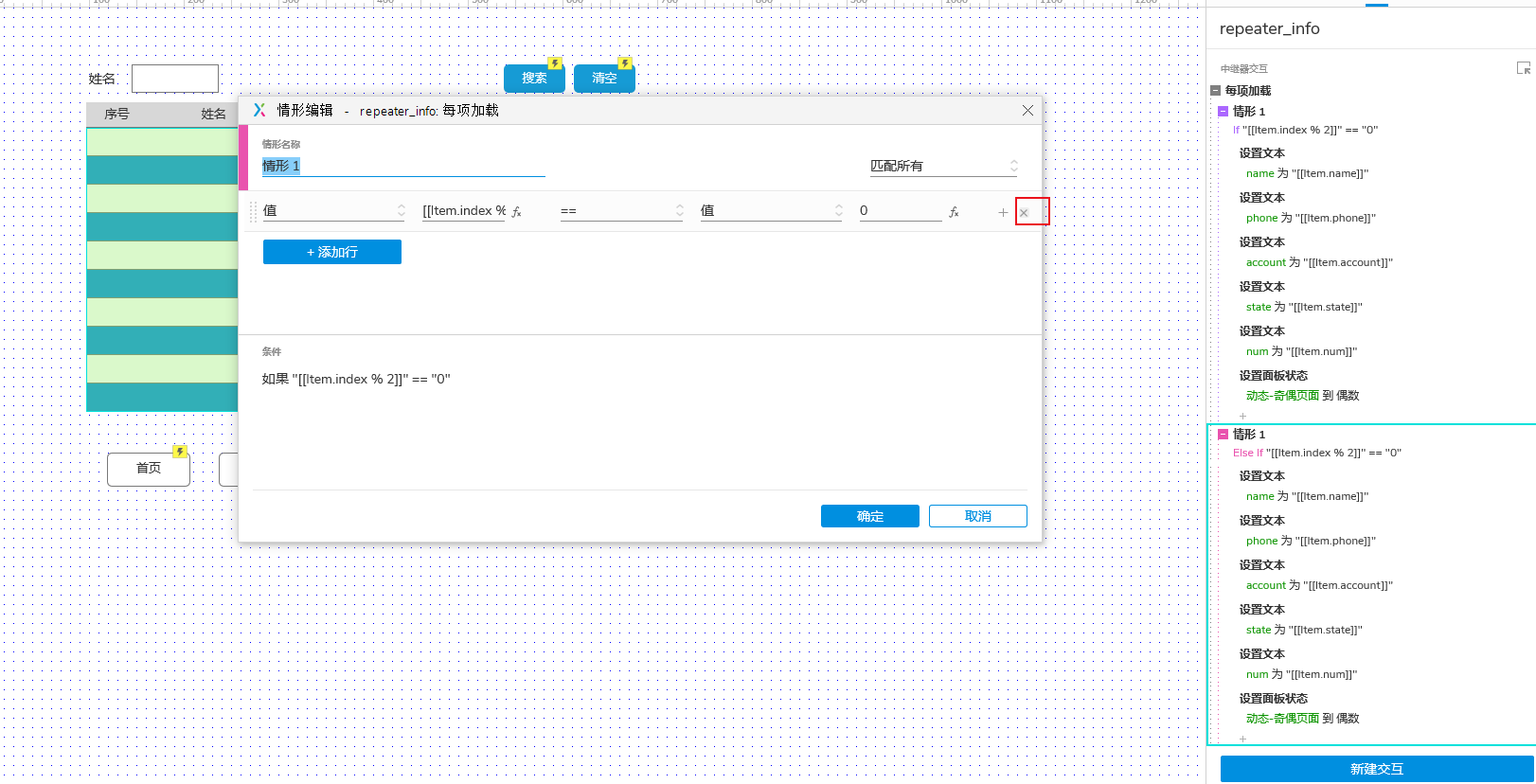The height and width of the screenshot is (784, 1536).
Task: Click the 搜索 button on canvas
Action: (534, 78)
